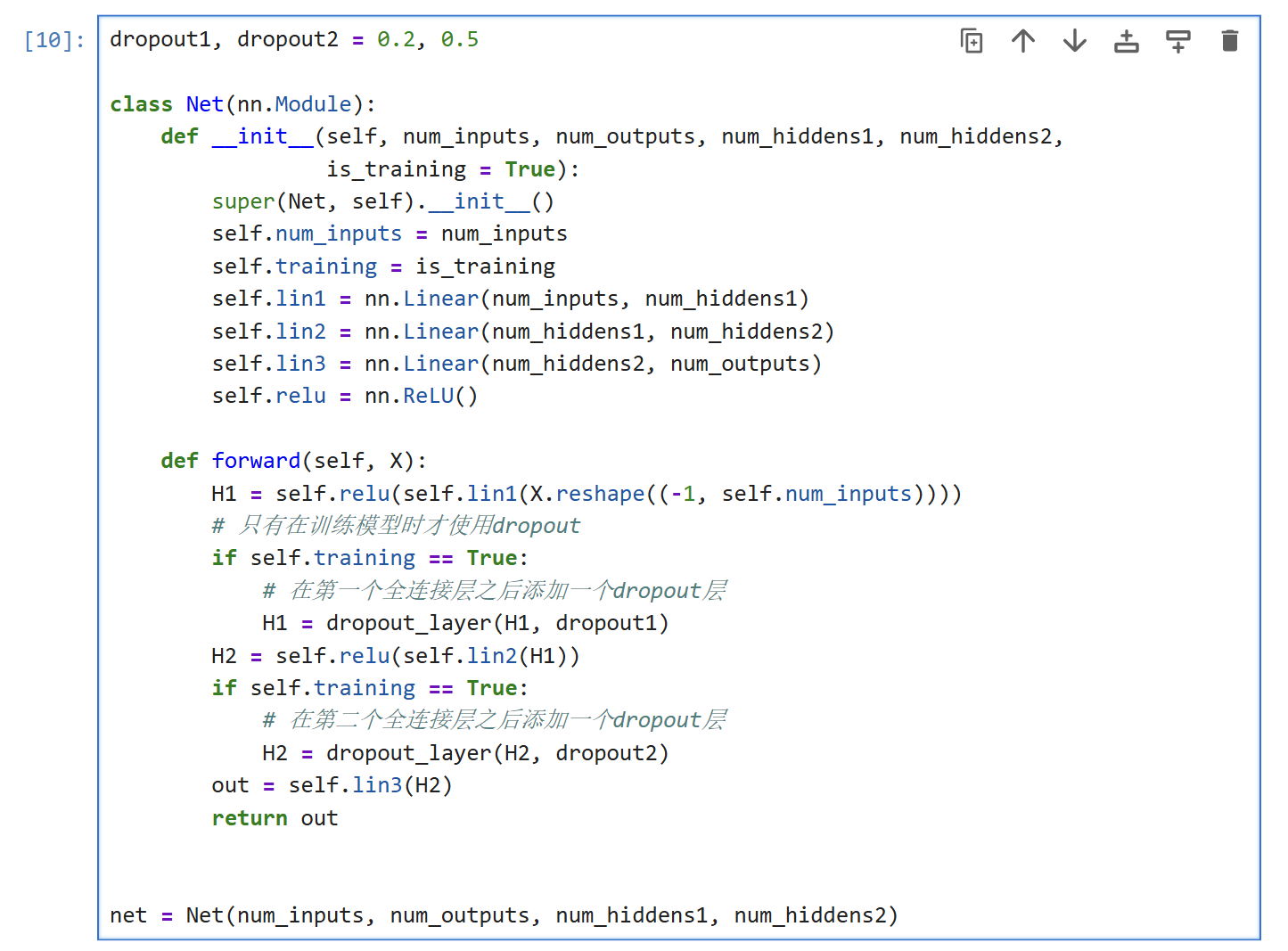Click the reshape call in the H1 line
The height and width of the screenshot is (951, 1288).
[x=600, y=494]
